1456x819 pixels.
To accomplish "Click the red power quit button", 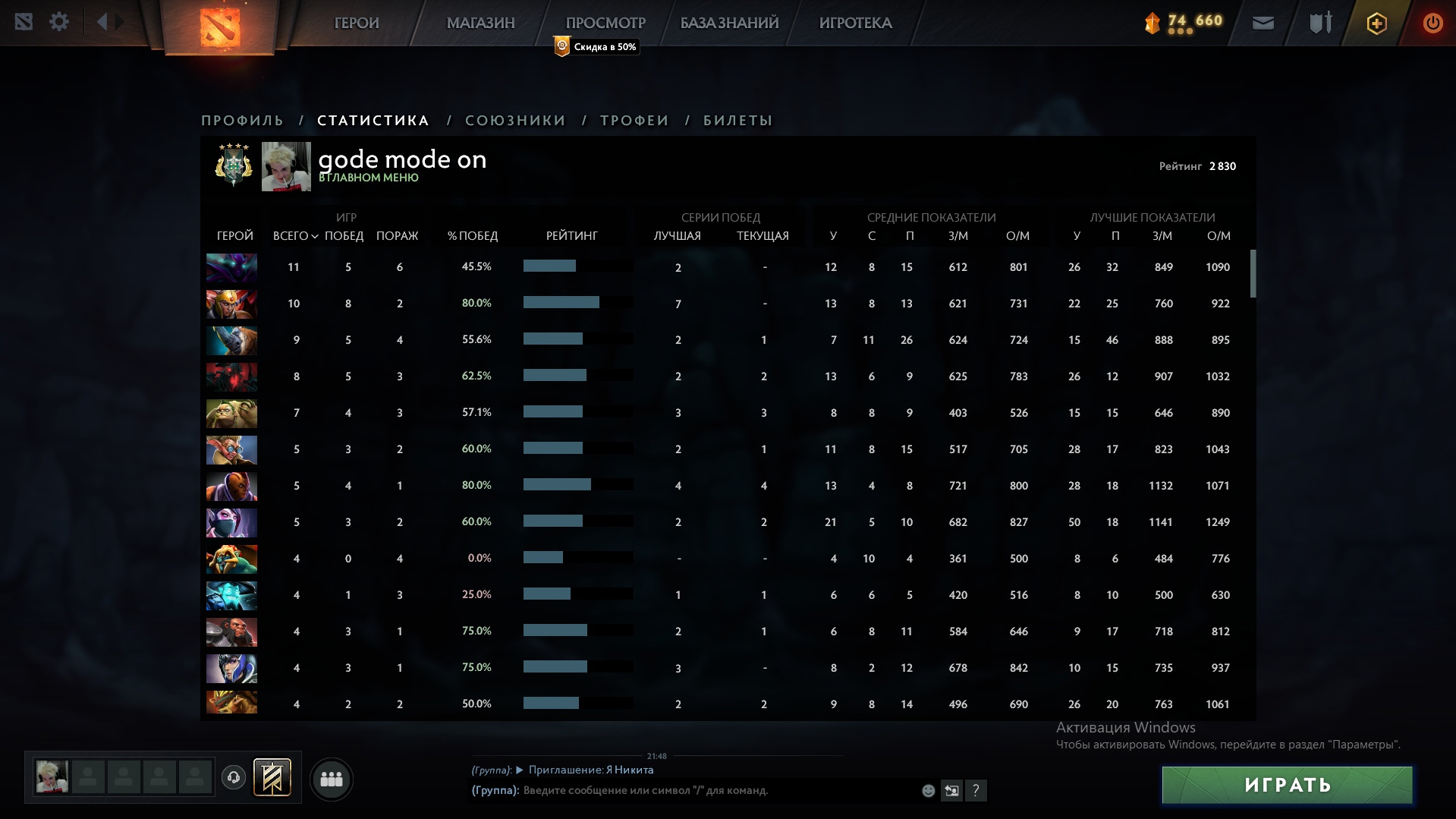I will pos(1432,23).
